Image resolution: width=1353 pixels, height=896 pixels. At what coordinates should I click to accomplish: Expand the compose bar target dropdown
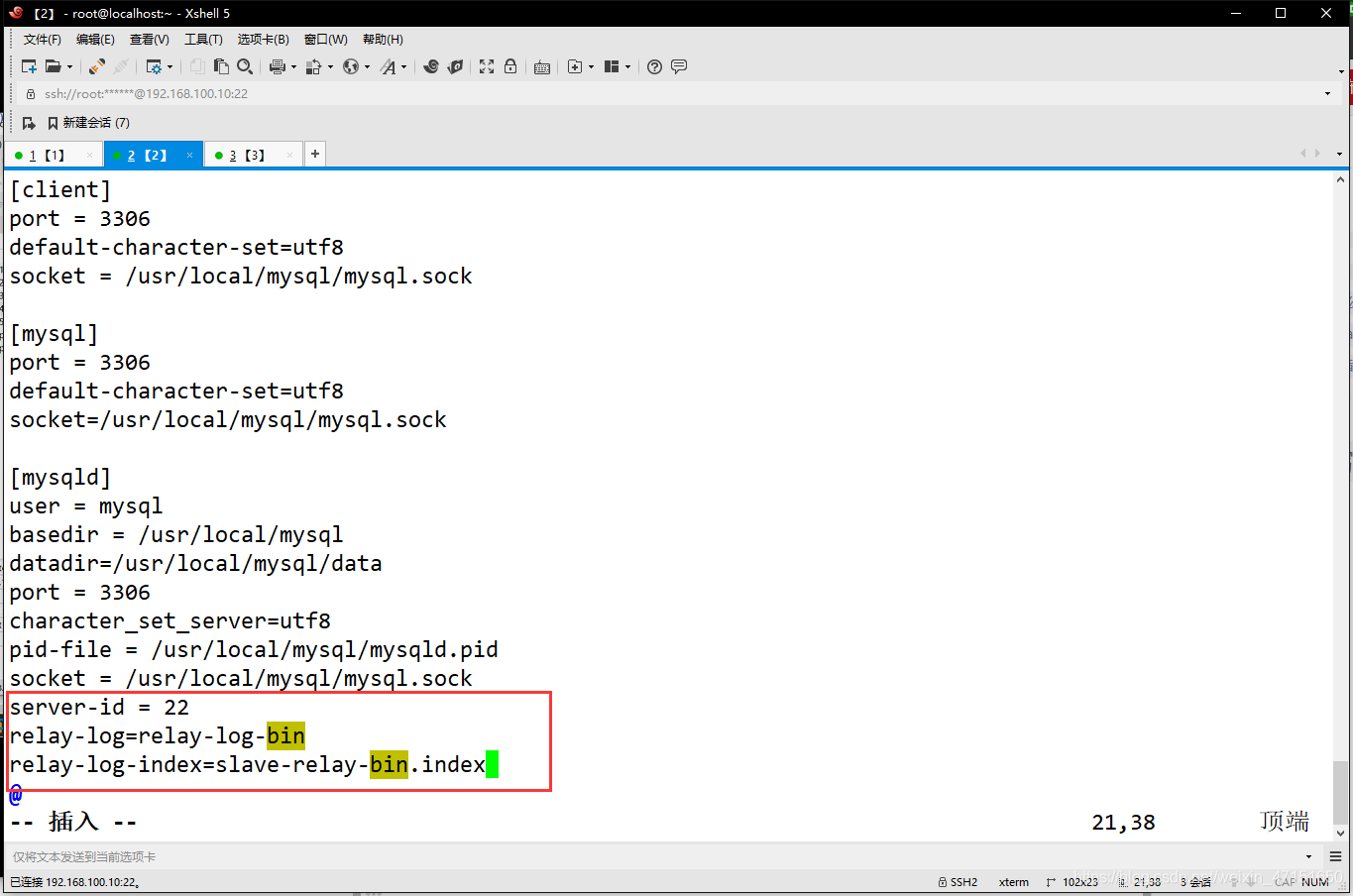point(1308,856)
